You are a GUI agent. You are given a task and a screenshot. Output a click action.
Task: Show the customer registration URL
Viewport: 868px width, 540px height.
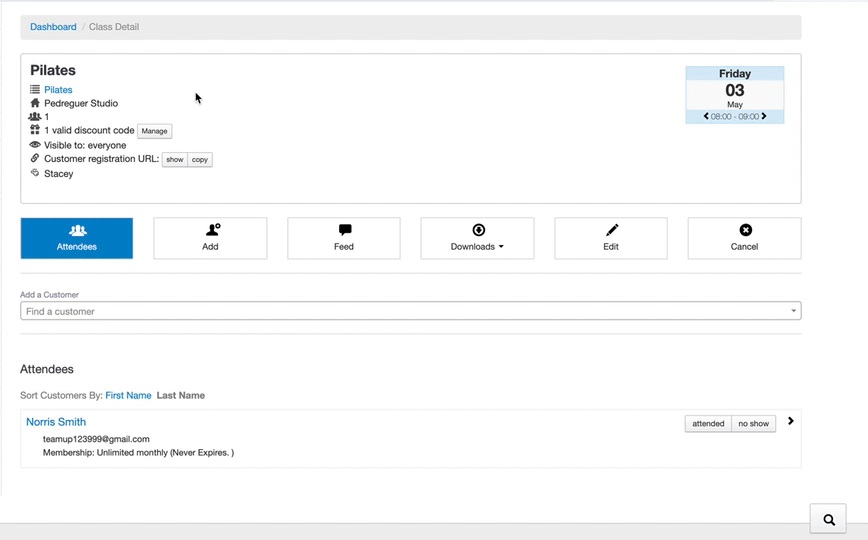coord(175,160)
